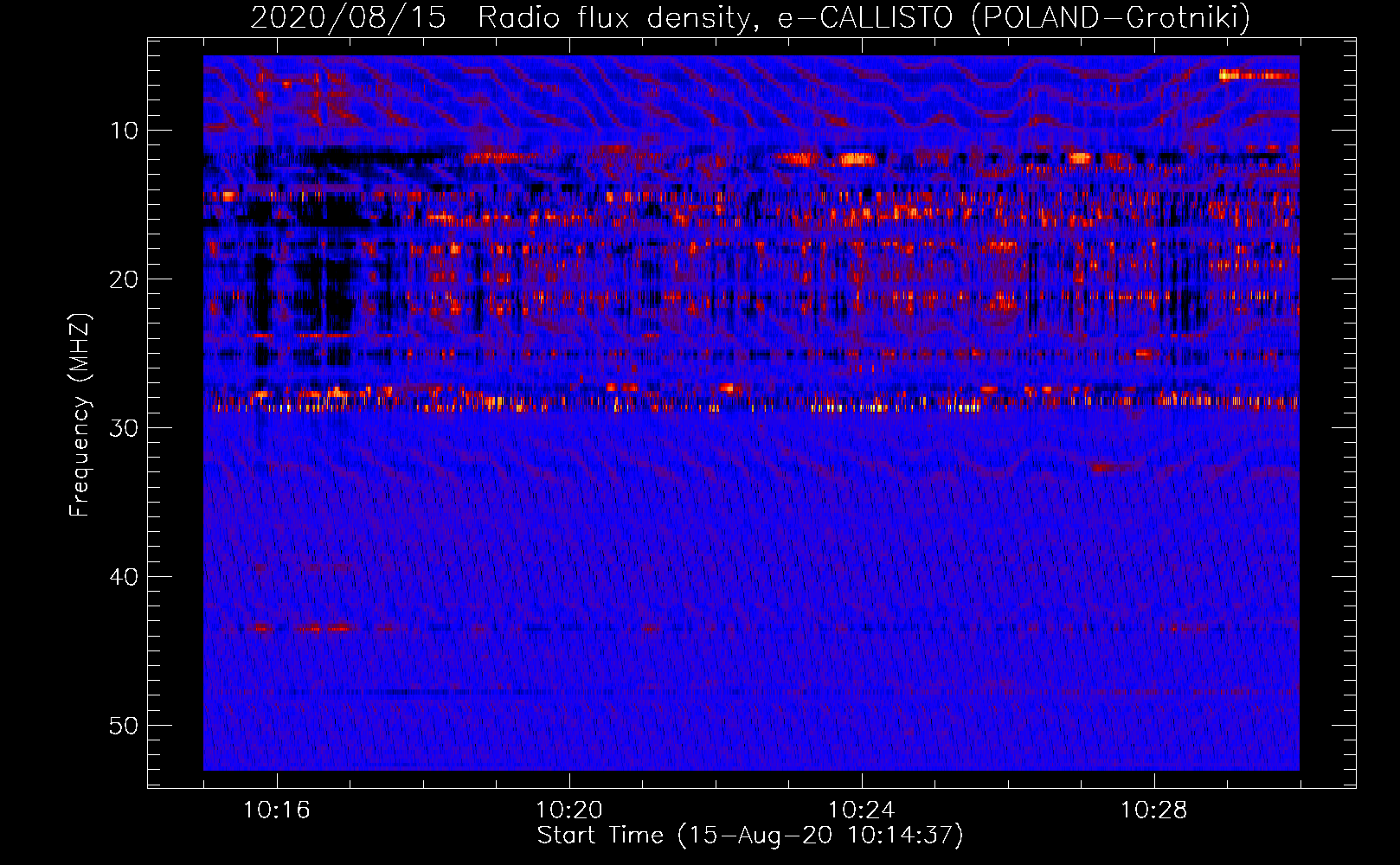The height and width of the screenshot is (865, 1400).
Task: Click the 'Frequency (MHZ)' axis label
Action: click(79, 415)
